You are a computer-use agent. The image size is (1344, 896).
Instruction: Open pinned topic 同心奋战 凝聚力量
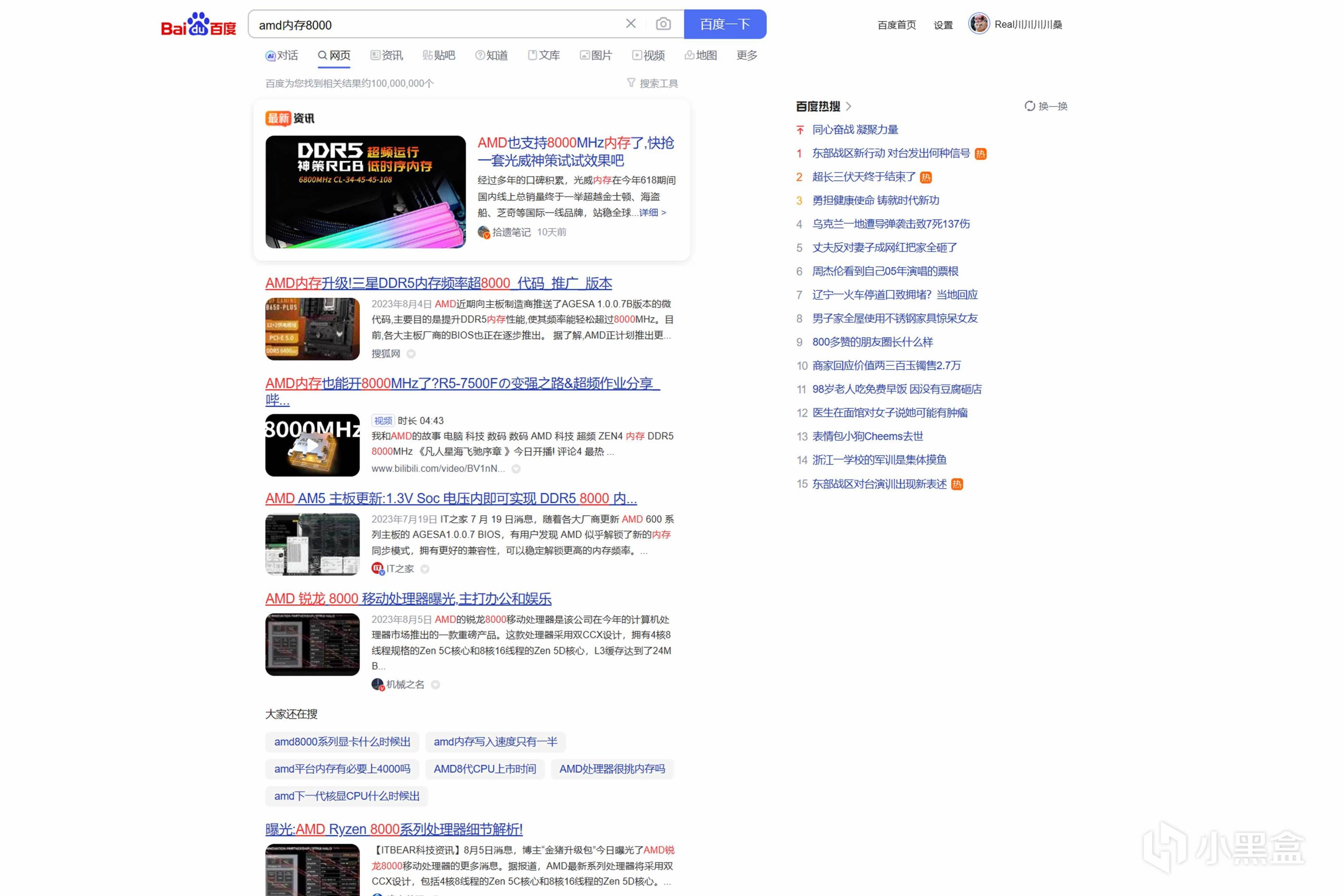(x=855, y=130)
